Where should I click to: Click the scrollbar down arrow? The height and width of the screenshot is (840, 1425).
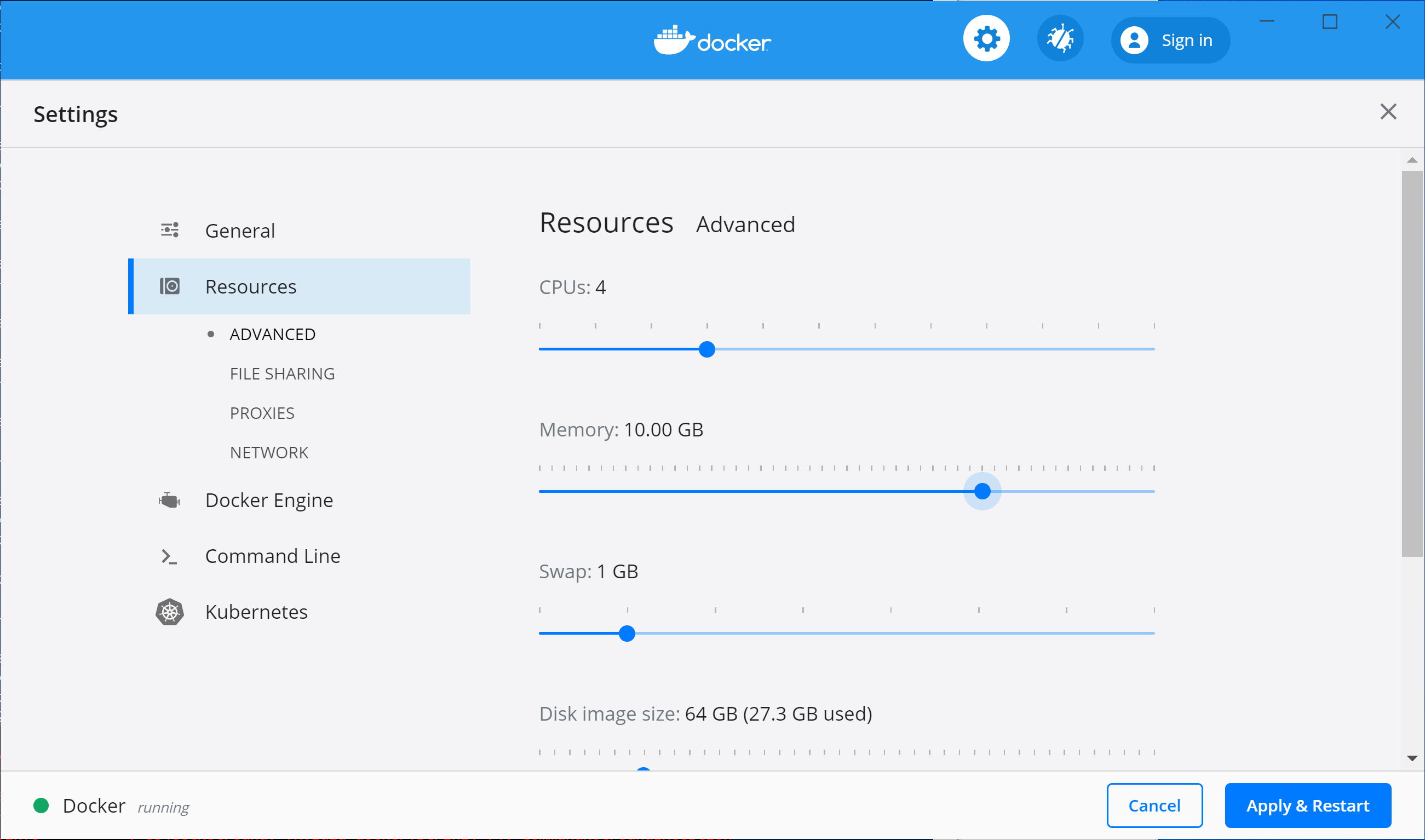click(x=1412, y=757)
